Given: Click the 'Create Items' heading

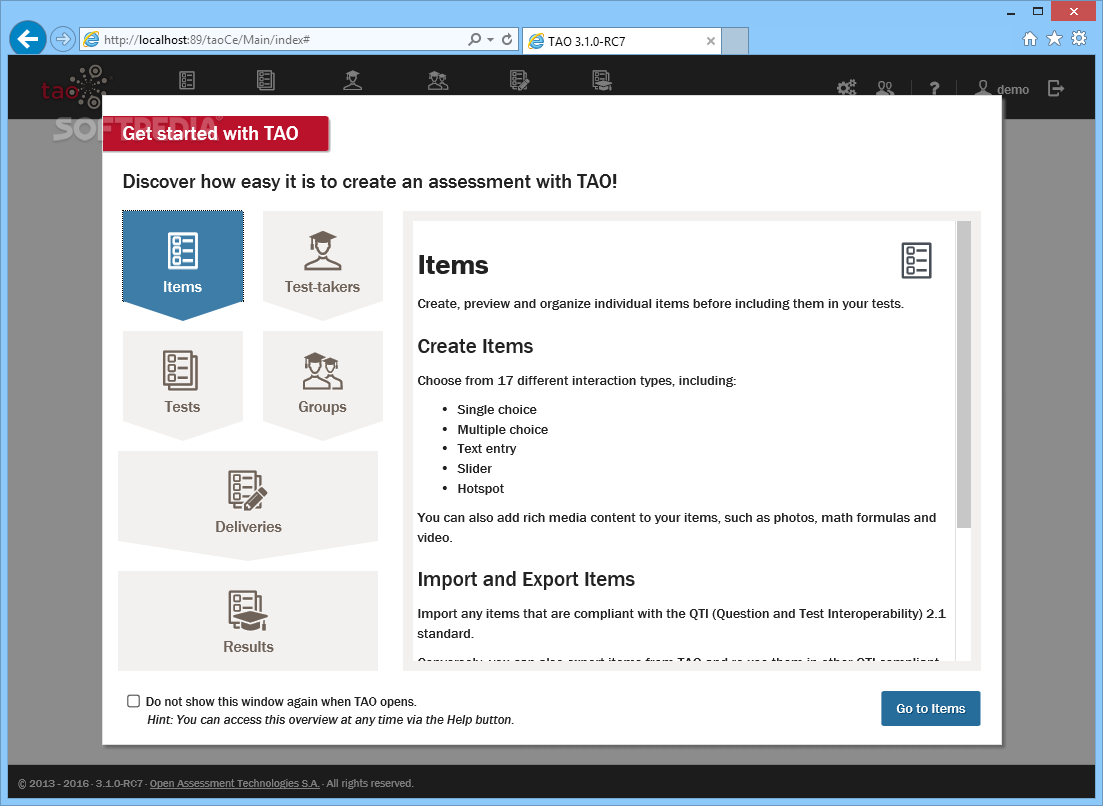Looking at the screenshot, I should [475, 346].
